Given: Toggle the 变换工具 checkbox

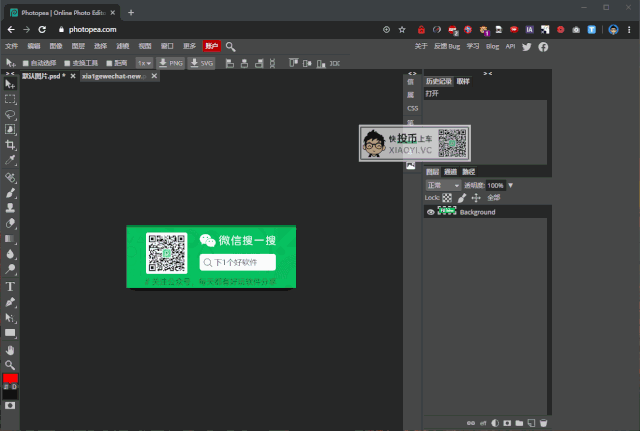Looking at the screenshot, I should point(67,63).
